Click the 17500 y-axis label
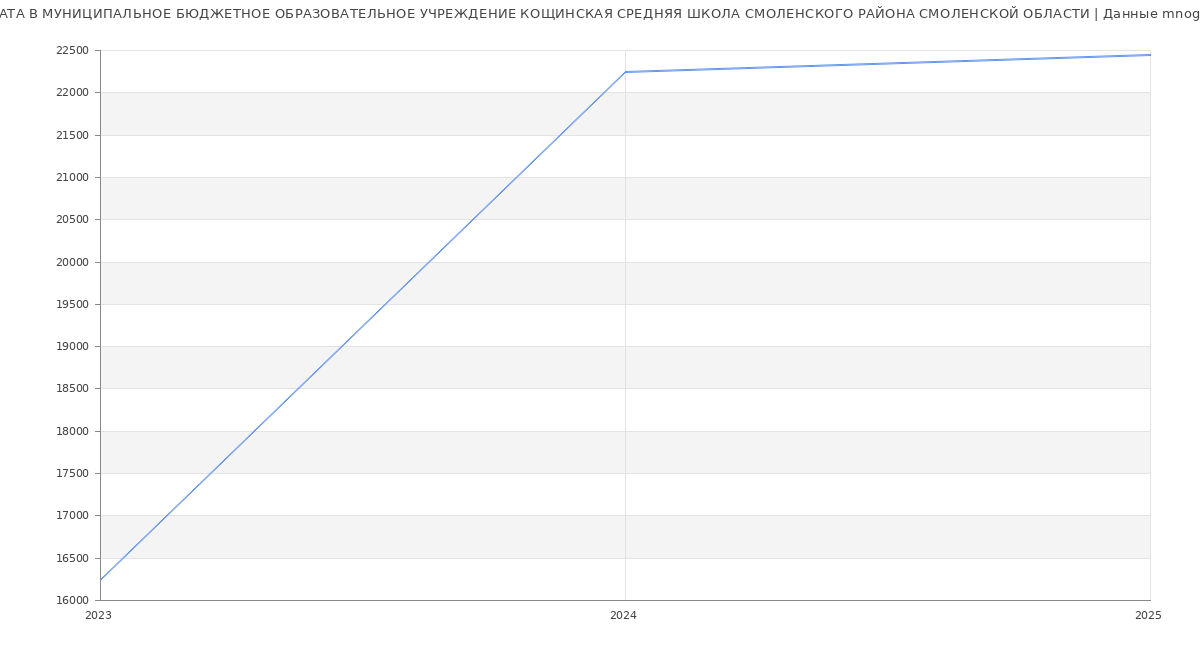1200x650 pixels. [x=73, y=474]
